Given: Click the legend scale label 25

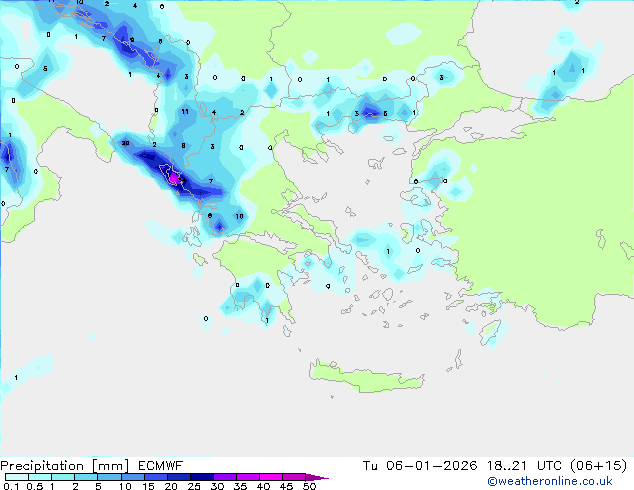Looking at the screenshot, I should pos(194,486).
